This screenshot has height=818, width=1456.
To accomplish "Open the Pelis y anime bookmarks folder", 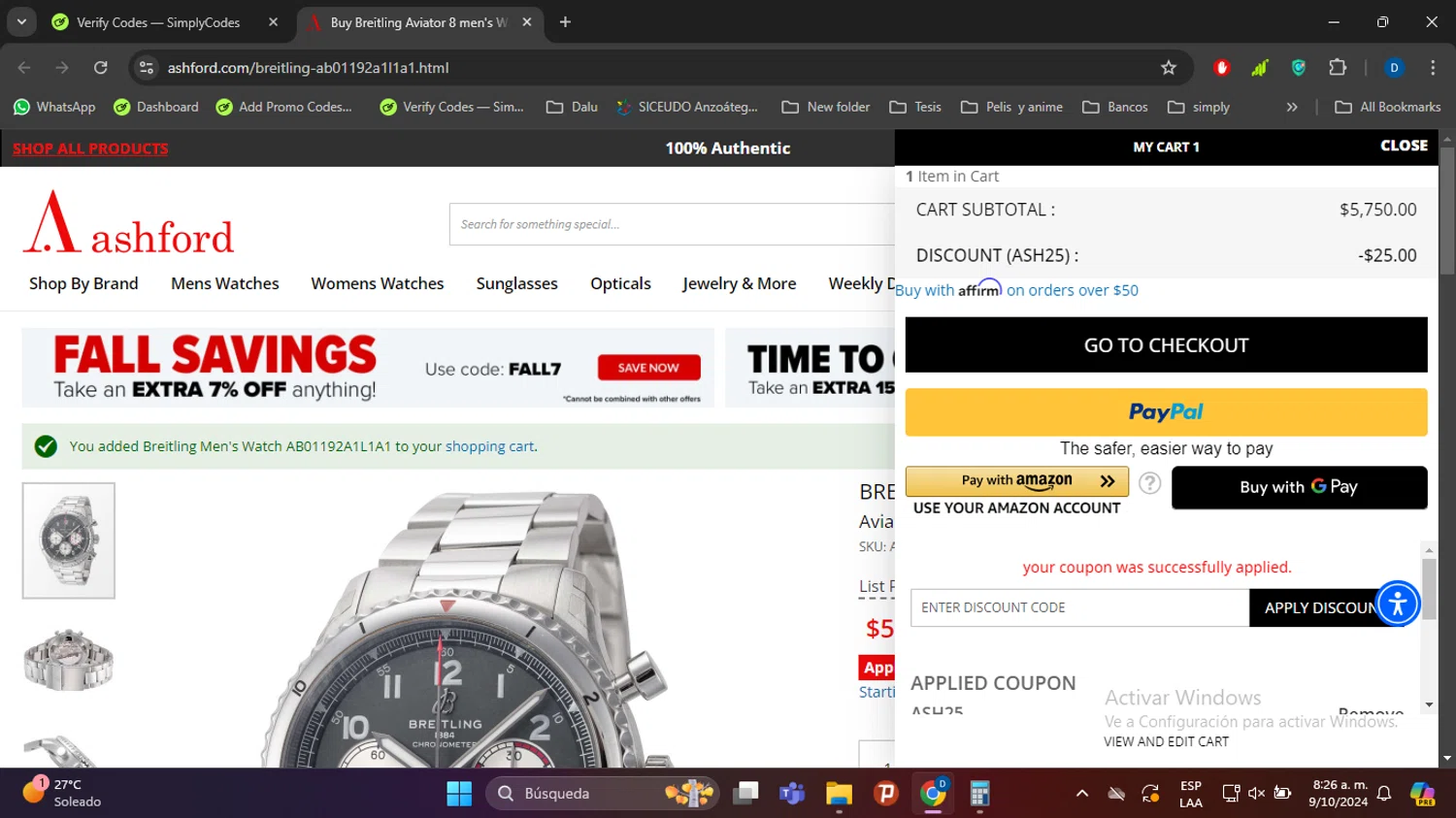I will (x=1011, y=107).
